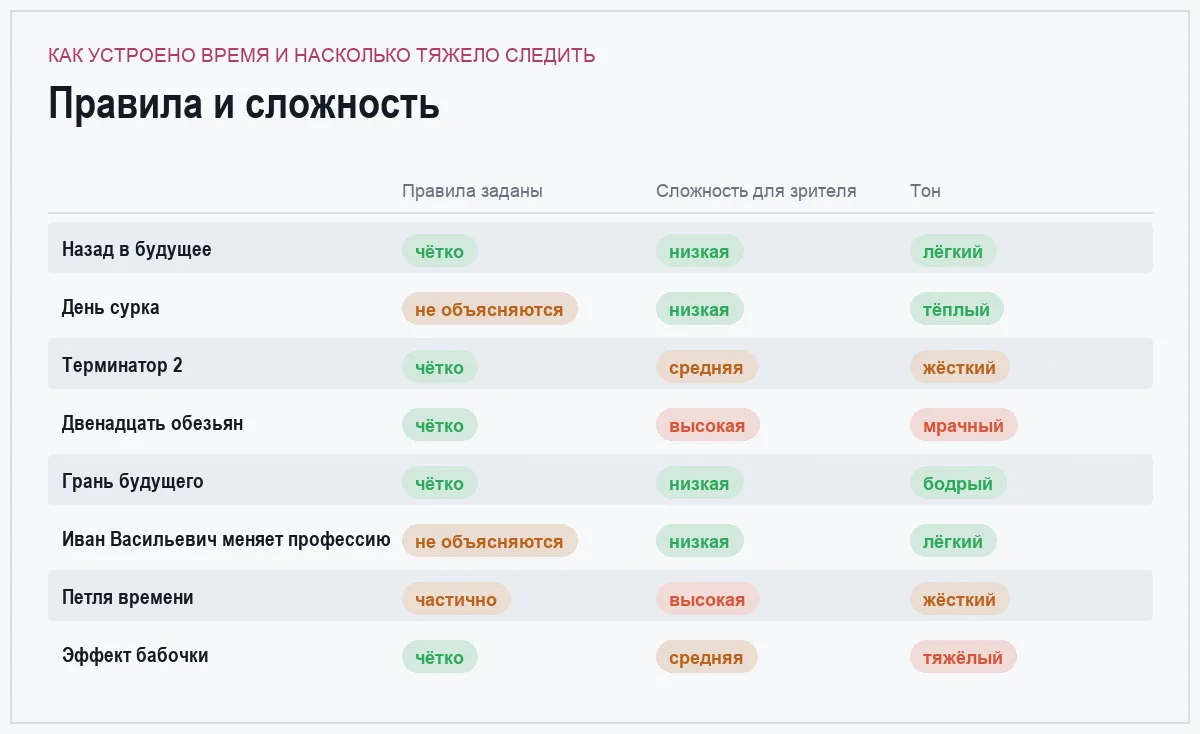The width and height of the screenshot is (1200, 734).
Task: Click 'чётко' badge in Двенадцать обезьян row
Action: click(x=440, y=425)
